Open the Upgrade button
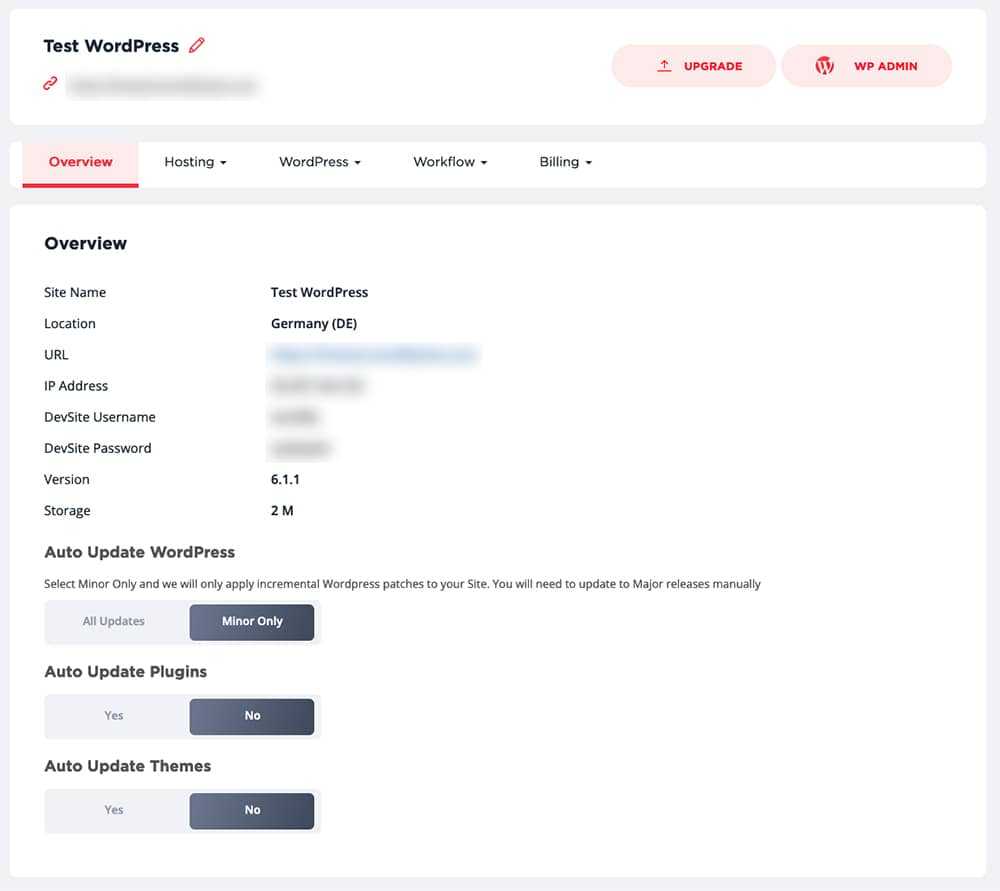The image size is (1000, 891). (693, 66)
